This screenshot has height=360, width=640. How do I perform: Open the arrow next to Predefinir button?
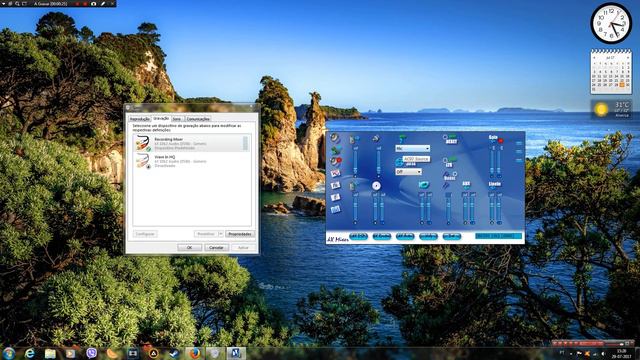(x=221, y=234)
